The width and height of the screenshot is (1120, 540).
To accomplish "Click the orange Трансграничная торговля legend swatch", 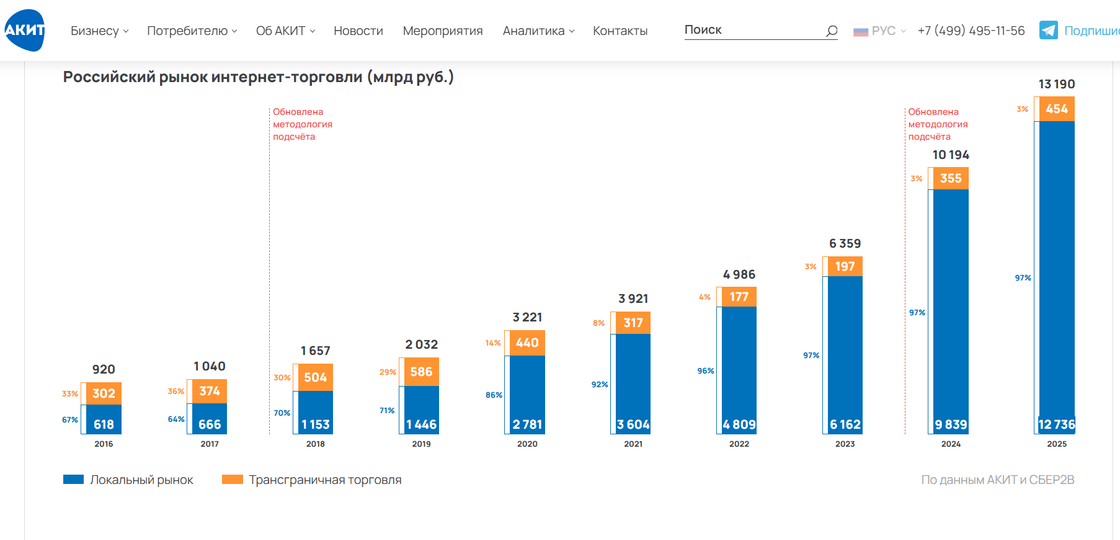I will point(233,480).
